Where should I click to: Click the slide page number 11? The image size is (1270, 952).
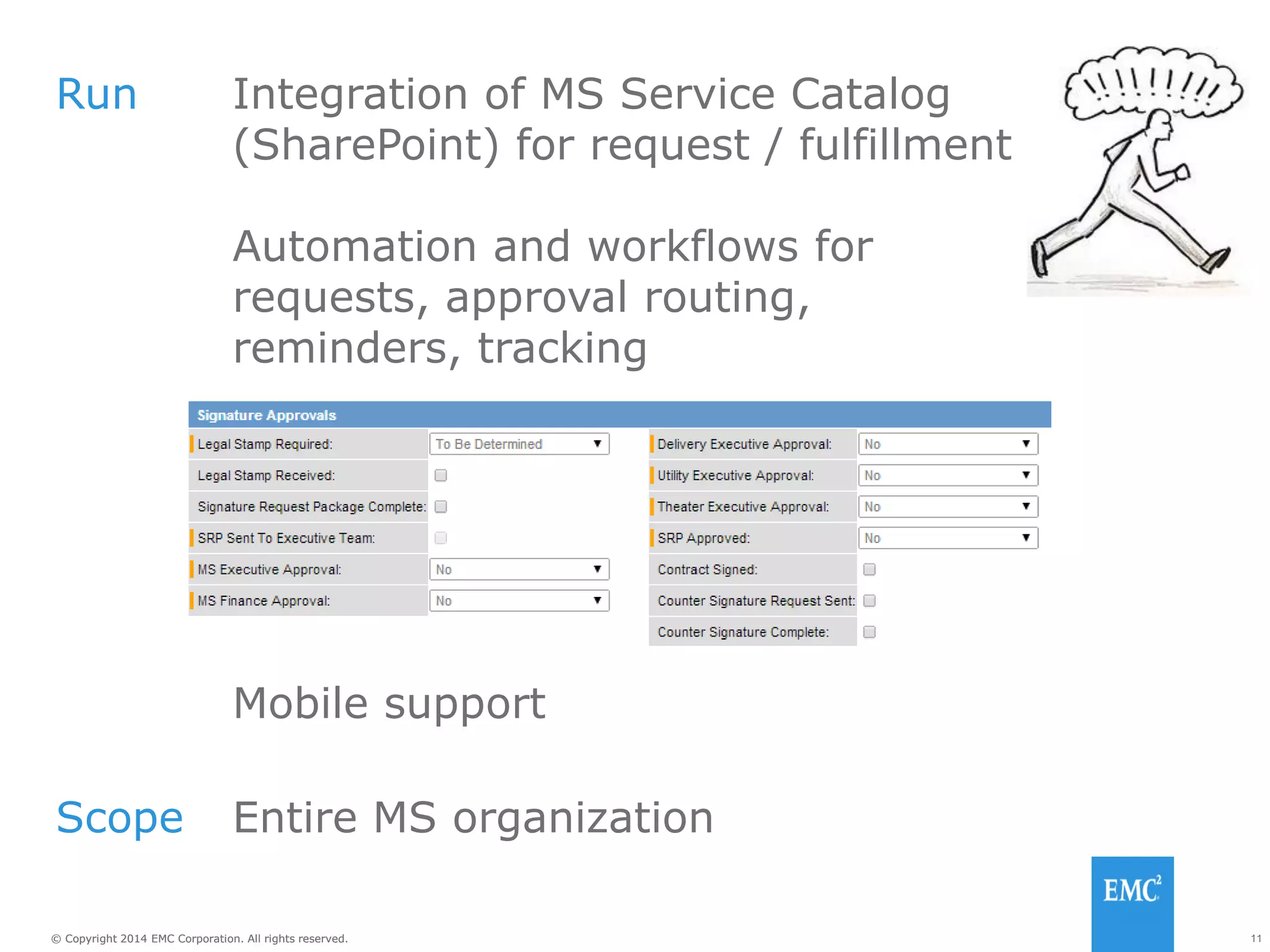tap(1256, 938)
